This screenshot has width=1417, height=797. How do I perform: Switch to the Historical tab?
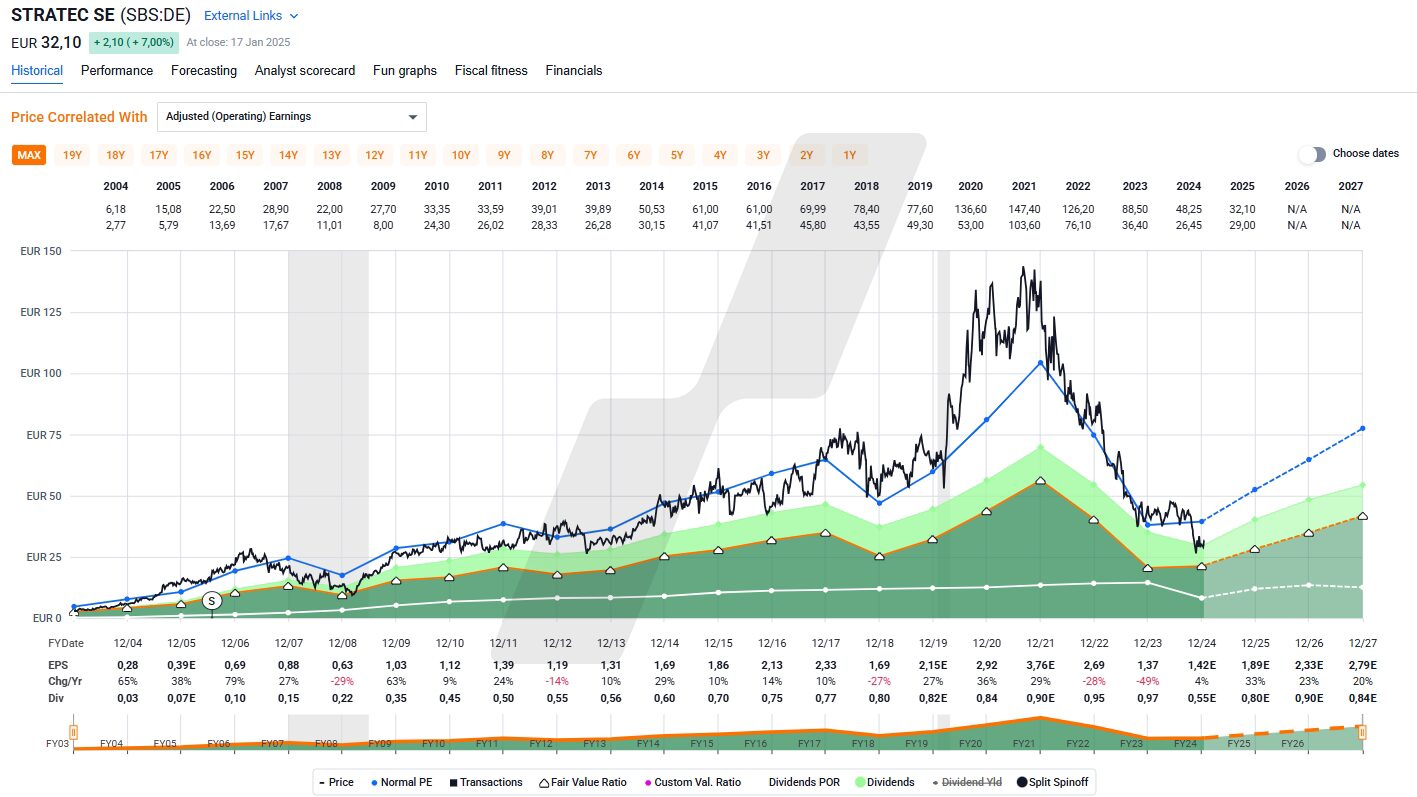[37, 71]
